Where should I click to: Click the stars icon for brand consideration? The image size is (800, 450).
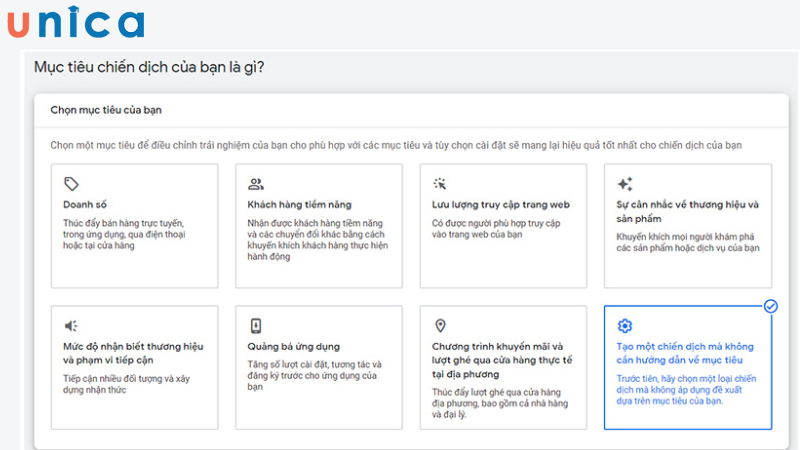624,184
